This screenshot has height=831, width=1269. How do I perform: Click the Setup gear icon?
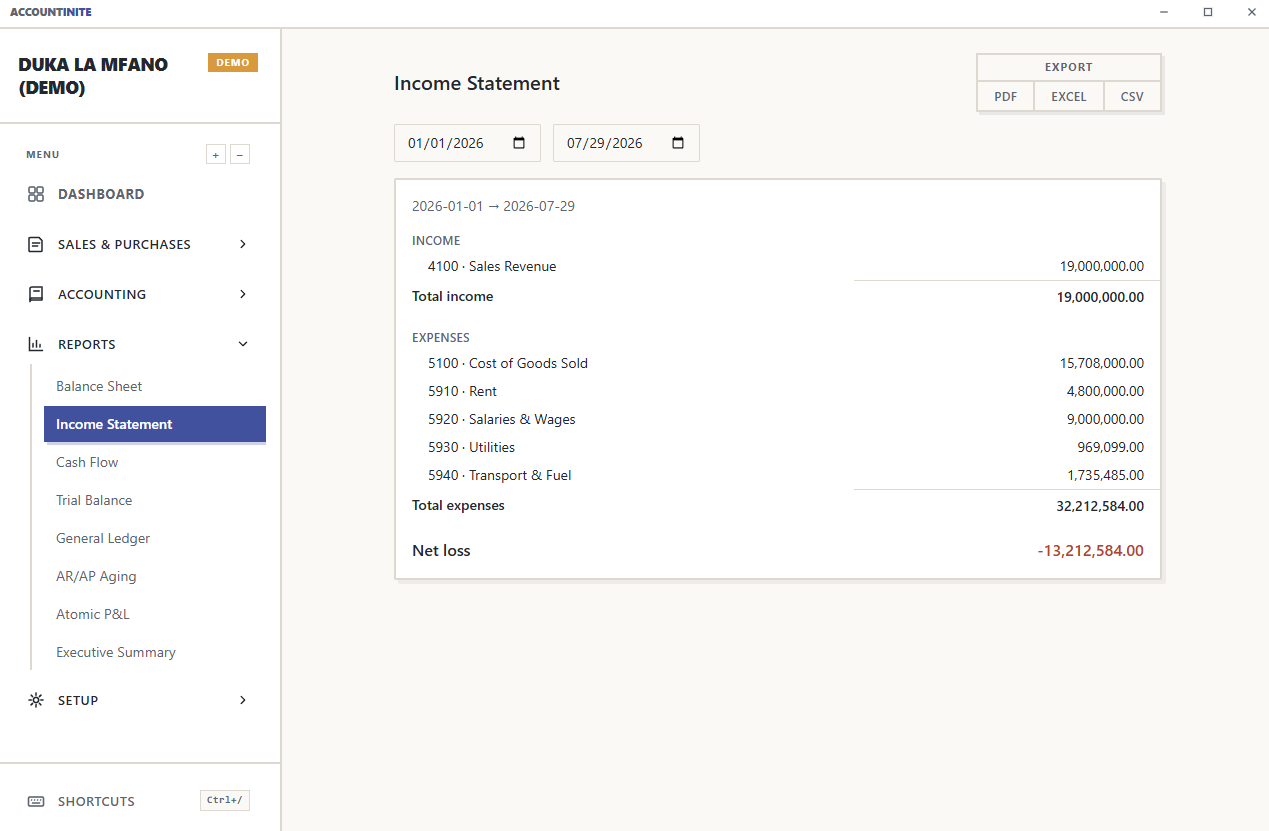coord(36,700)
